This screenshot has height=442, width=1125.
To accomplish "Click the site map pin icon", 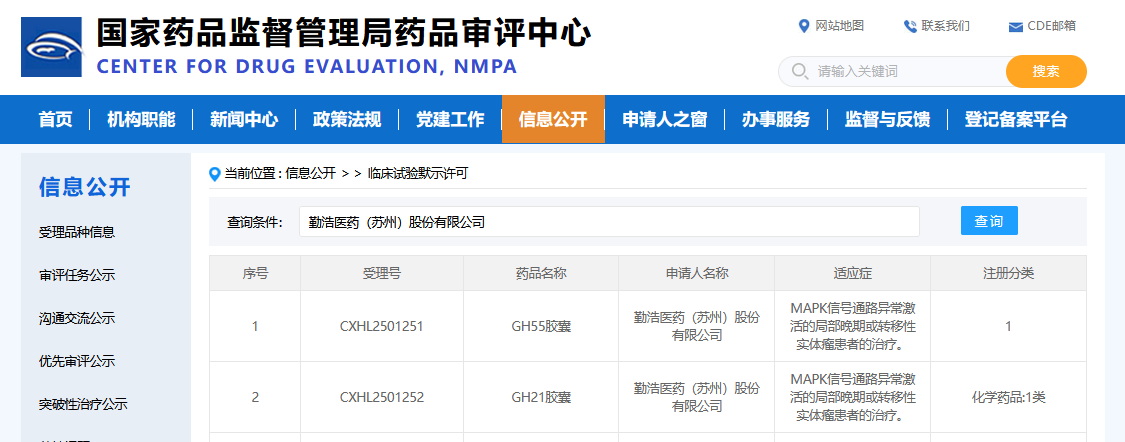I will [x=803, y=26].
